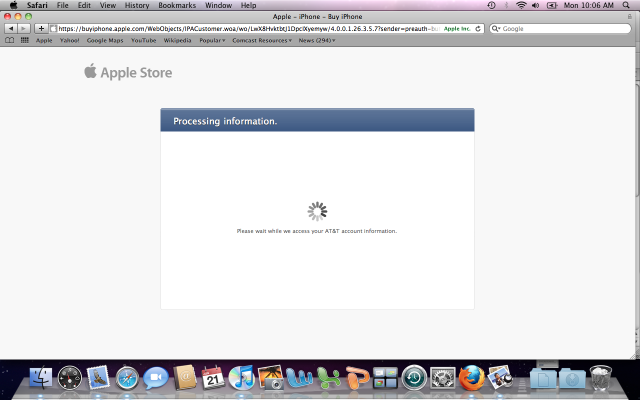Open the Wi-Fi status menu

coord(521,5)
